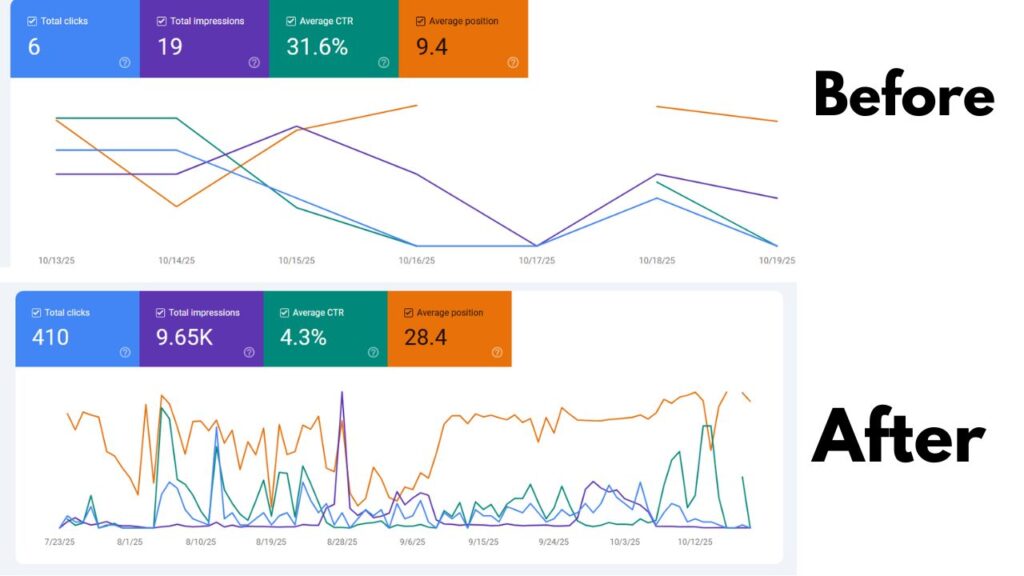Open help for Total impressions showing 9.65K

click(x=248, y=352)
